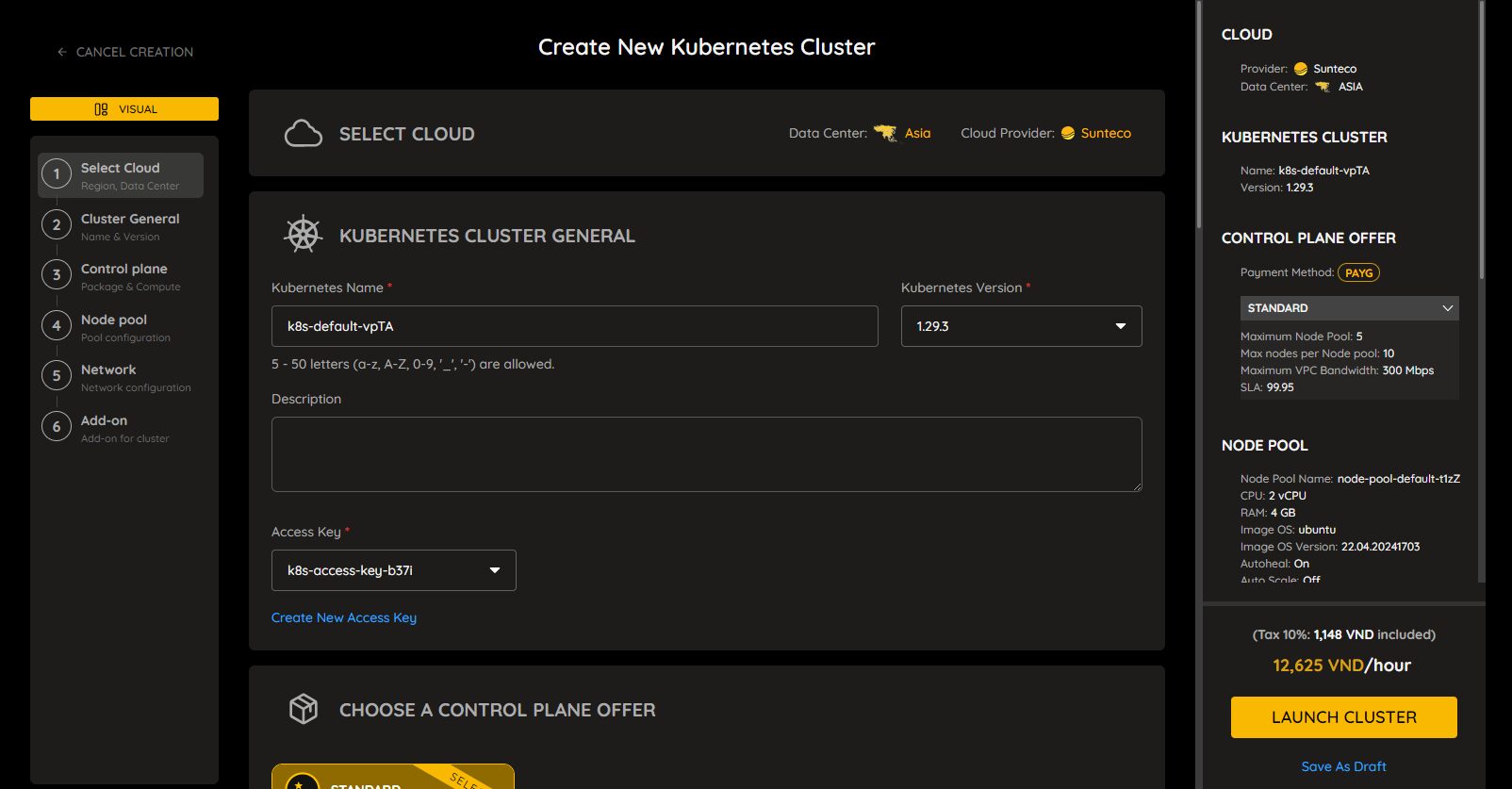Click the visual layout icon on the yellow tab
The image size is (1512, 789).
pos(101,109)
